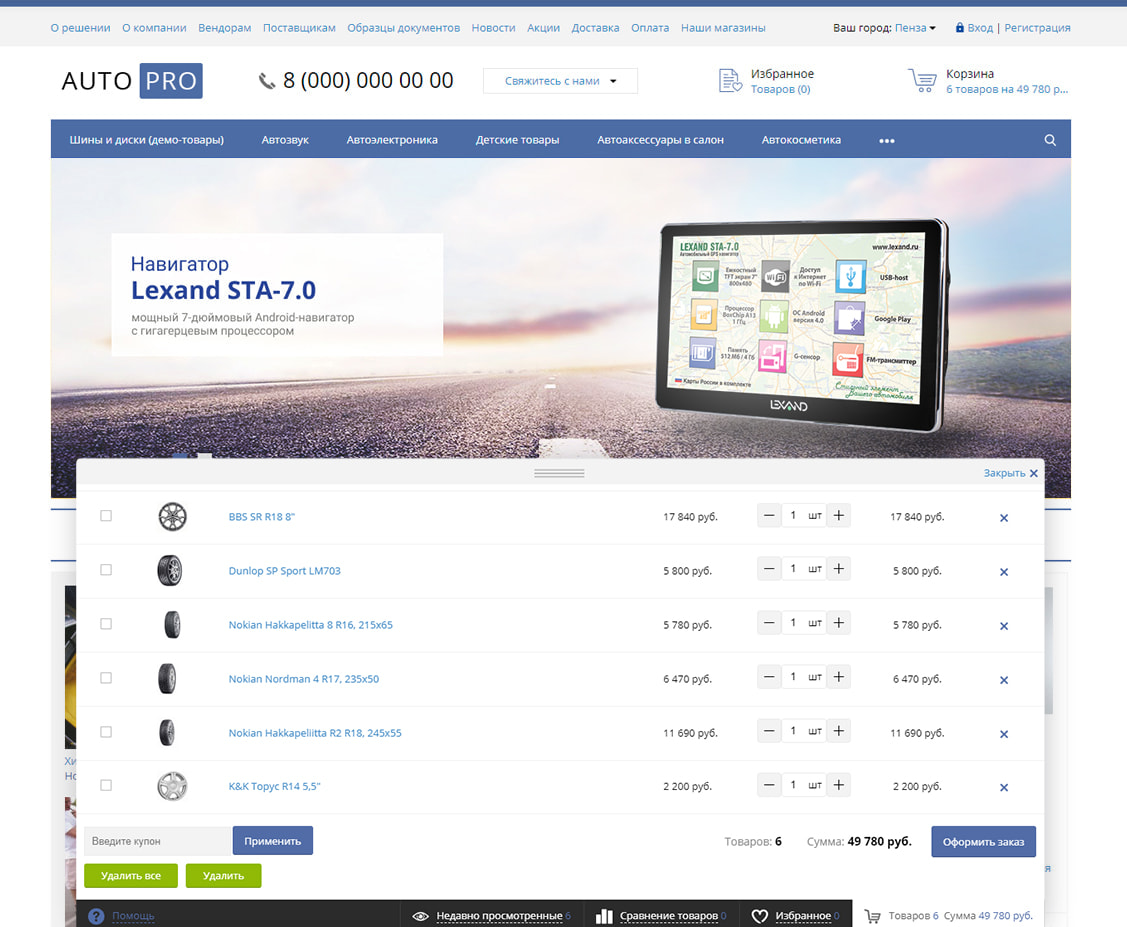Open Сравнение товаров in the bottom bar
This screenshot has height=927, width=1127.
pyautogui.click(x=668, y=915)
